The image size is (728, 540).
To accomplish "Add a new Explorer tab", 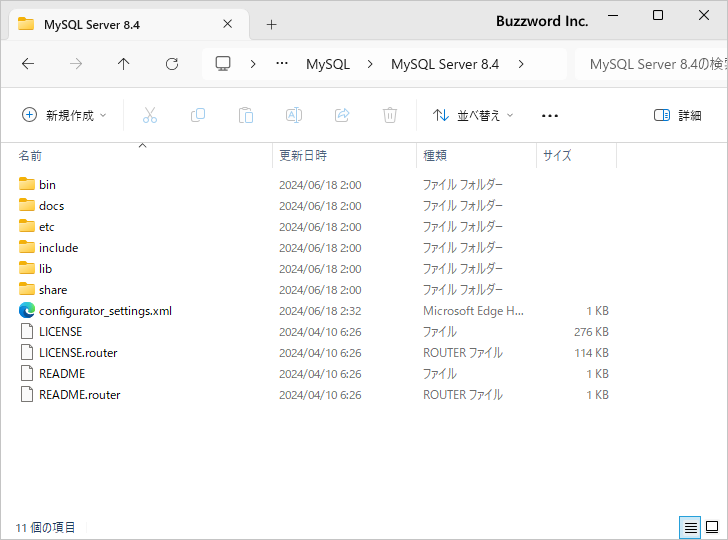I will point(272,25).
